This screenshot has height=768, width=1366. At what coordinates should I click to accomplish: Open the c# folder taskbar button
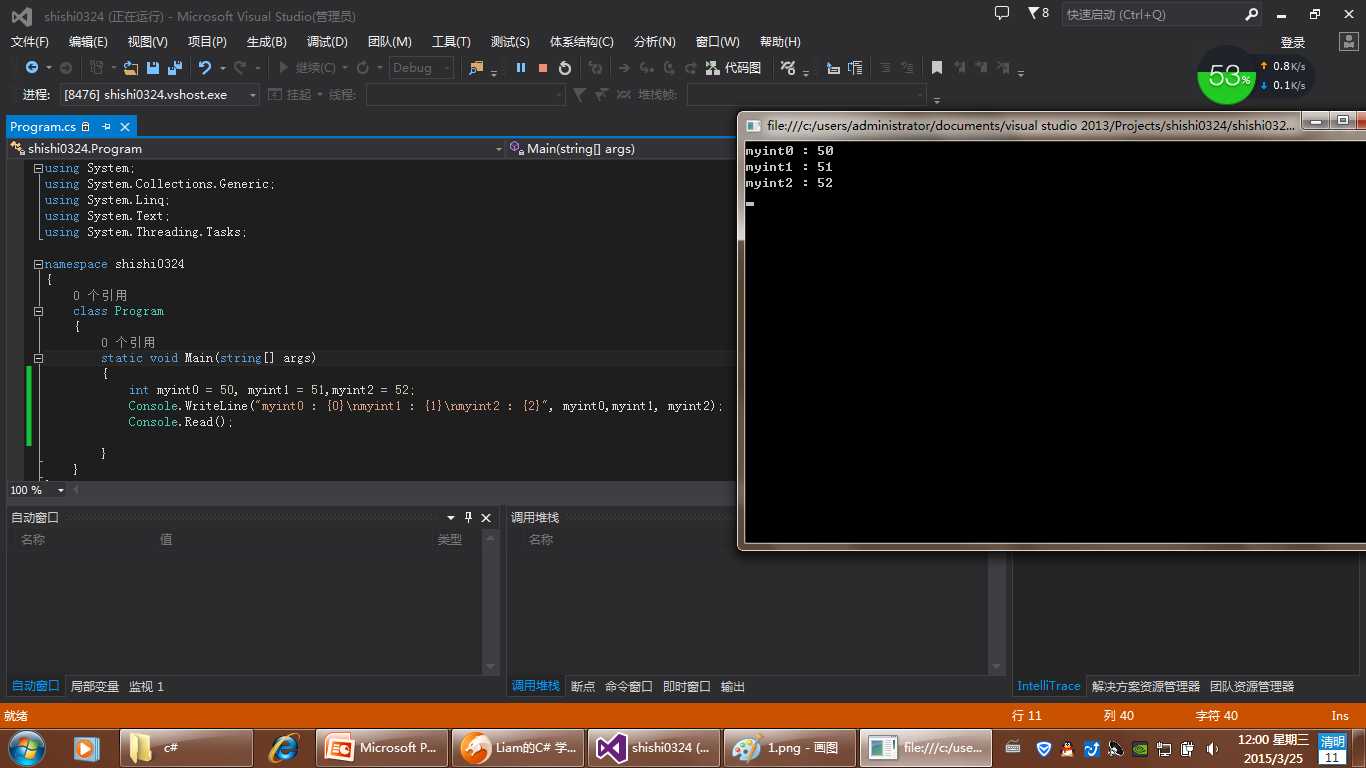click(187, 748)
